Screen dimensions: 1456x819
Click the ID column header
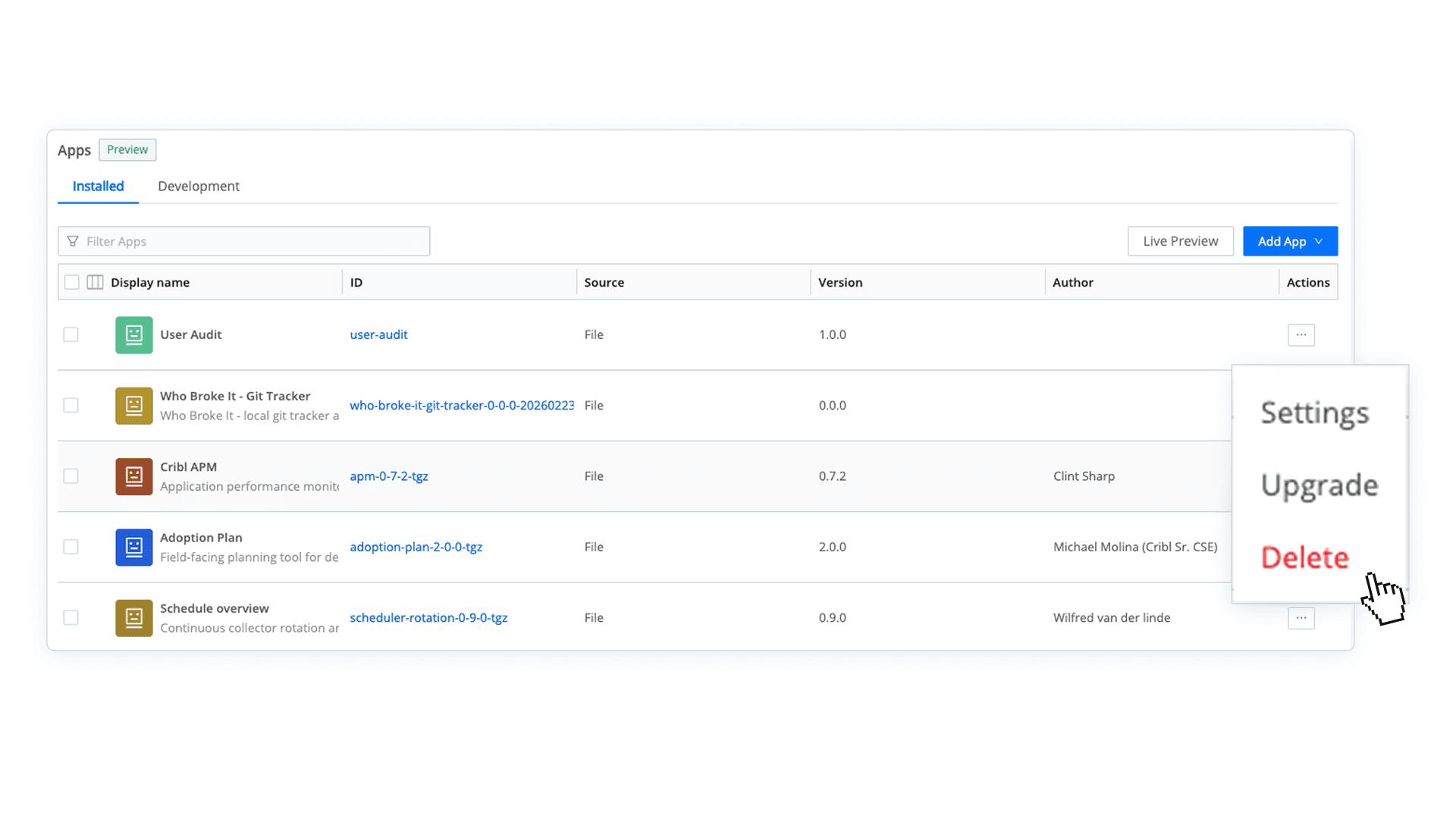click(x=356, y=282)
